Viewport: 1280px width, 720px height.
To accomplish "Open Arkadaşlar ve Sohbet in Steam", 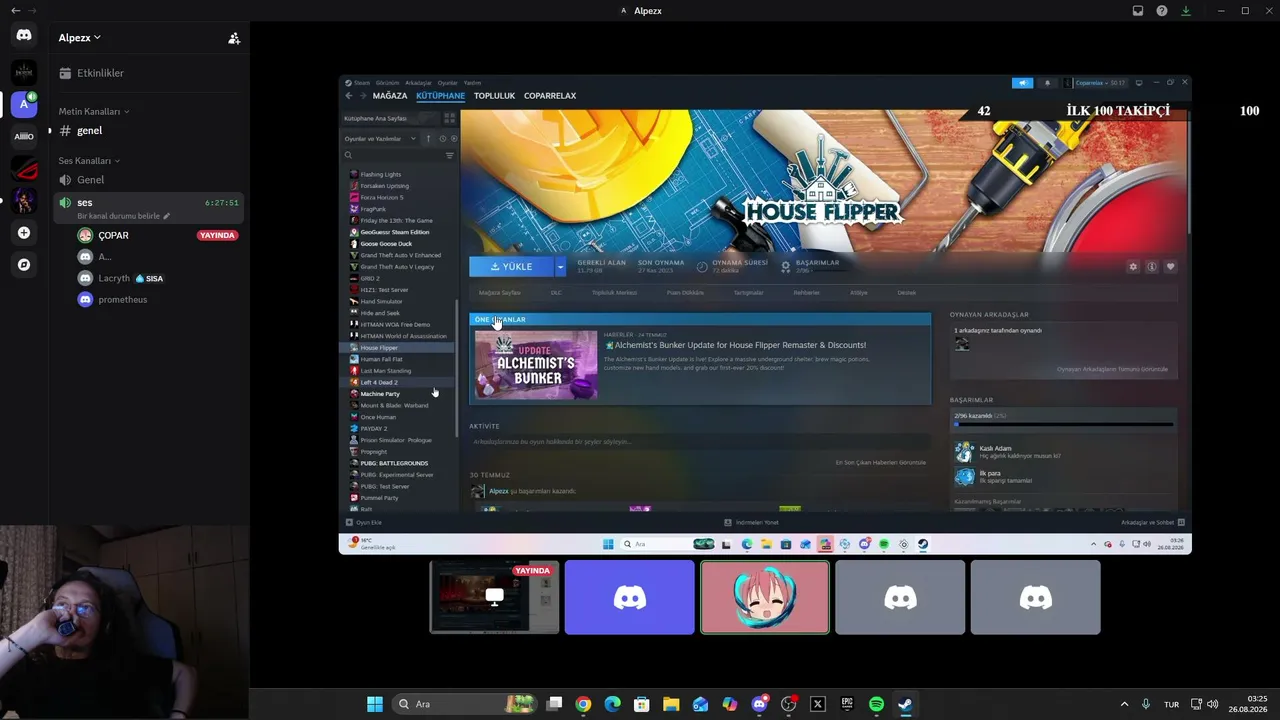I will pyautogui.click(x=1153, y=522).
